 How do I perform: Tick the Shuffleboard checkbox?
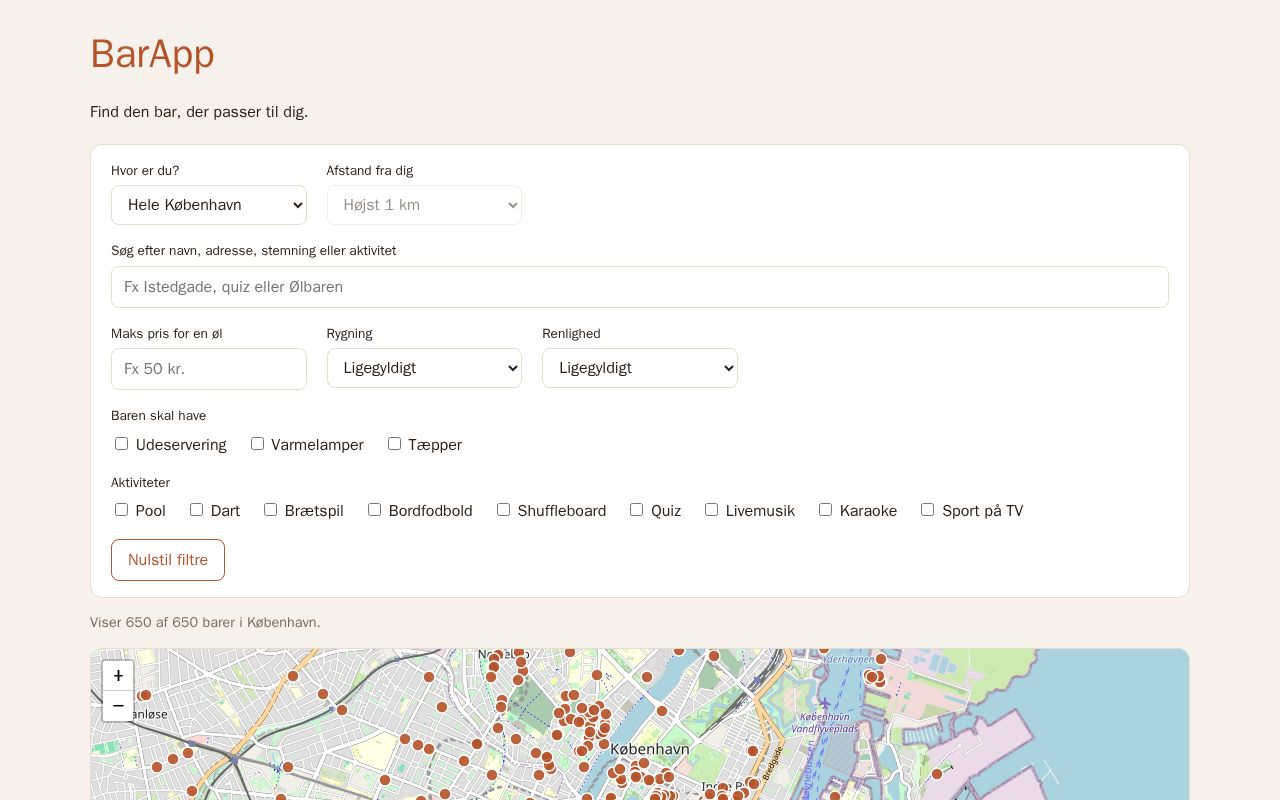504,510
